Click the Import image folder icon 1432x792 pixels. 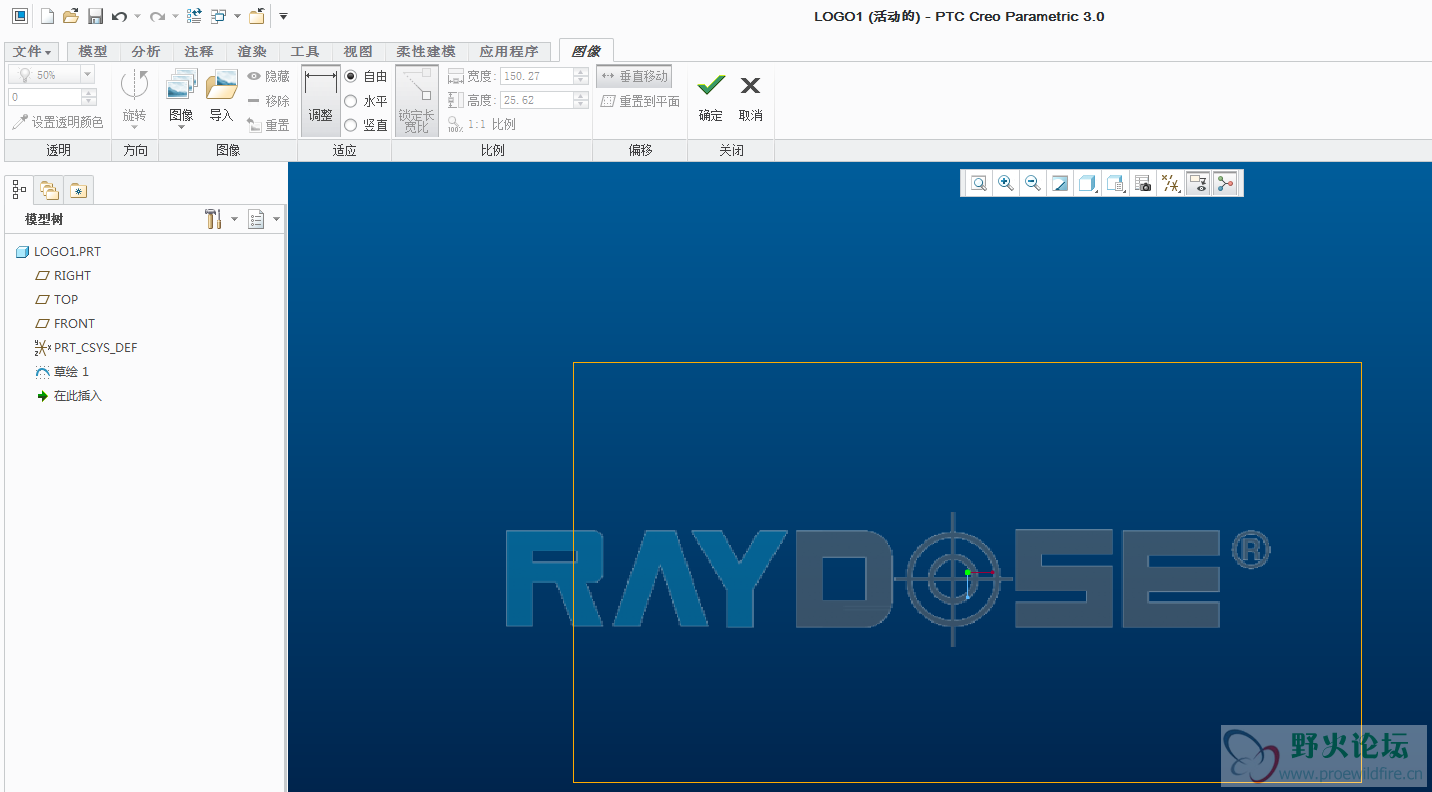(221, 85)
